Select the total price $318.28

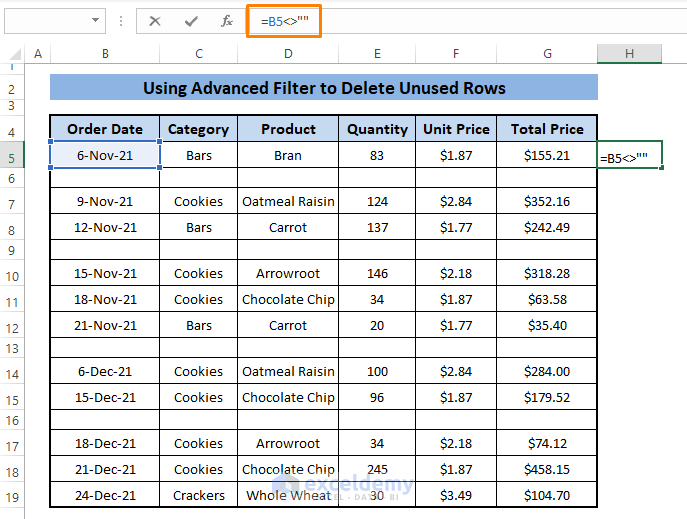(x=547, y=273)
